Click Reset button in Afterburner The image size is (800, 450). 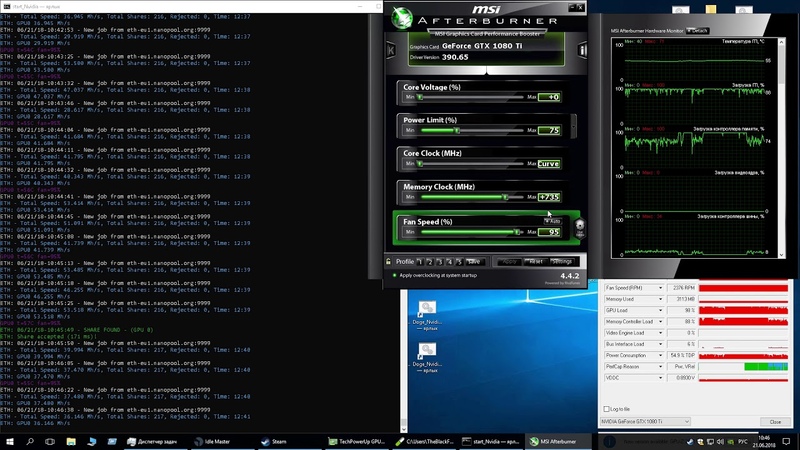click(536, 262)
